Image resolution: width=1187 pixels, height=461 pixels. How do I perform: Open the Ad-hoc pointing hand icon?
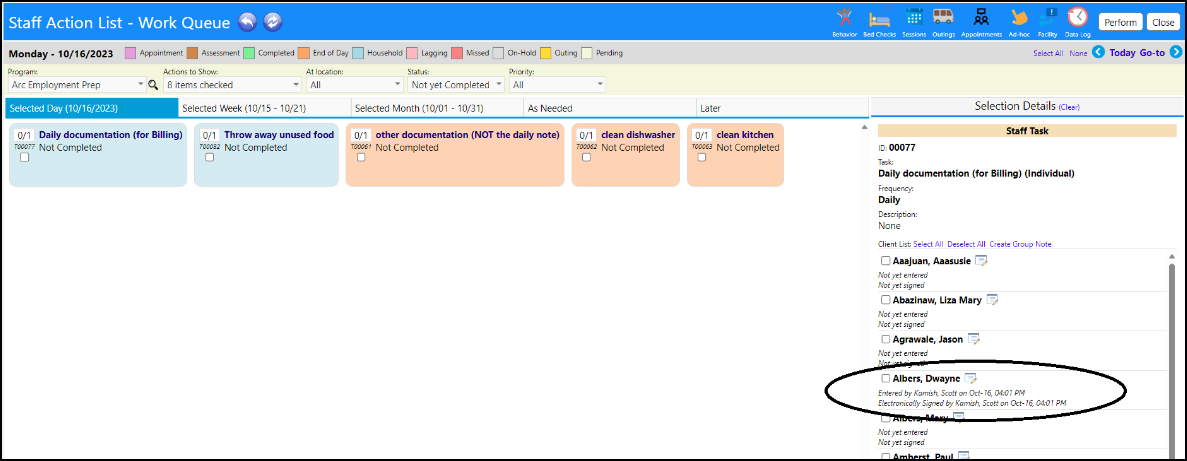[x=1019, y=18]
